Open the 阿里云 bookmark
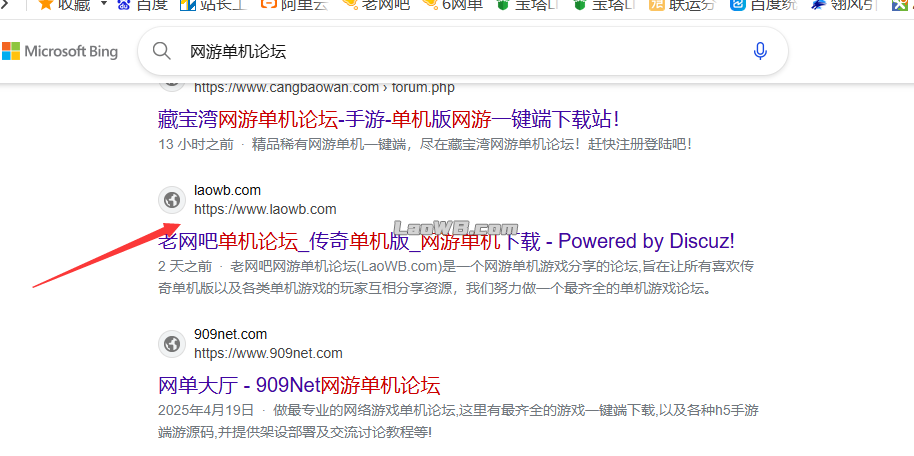914x456 pixels. pyautogui.click(x=294, y=5)
